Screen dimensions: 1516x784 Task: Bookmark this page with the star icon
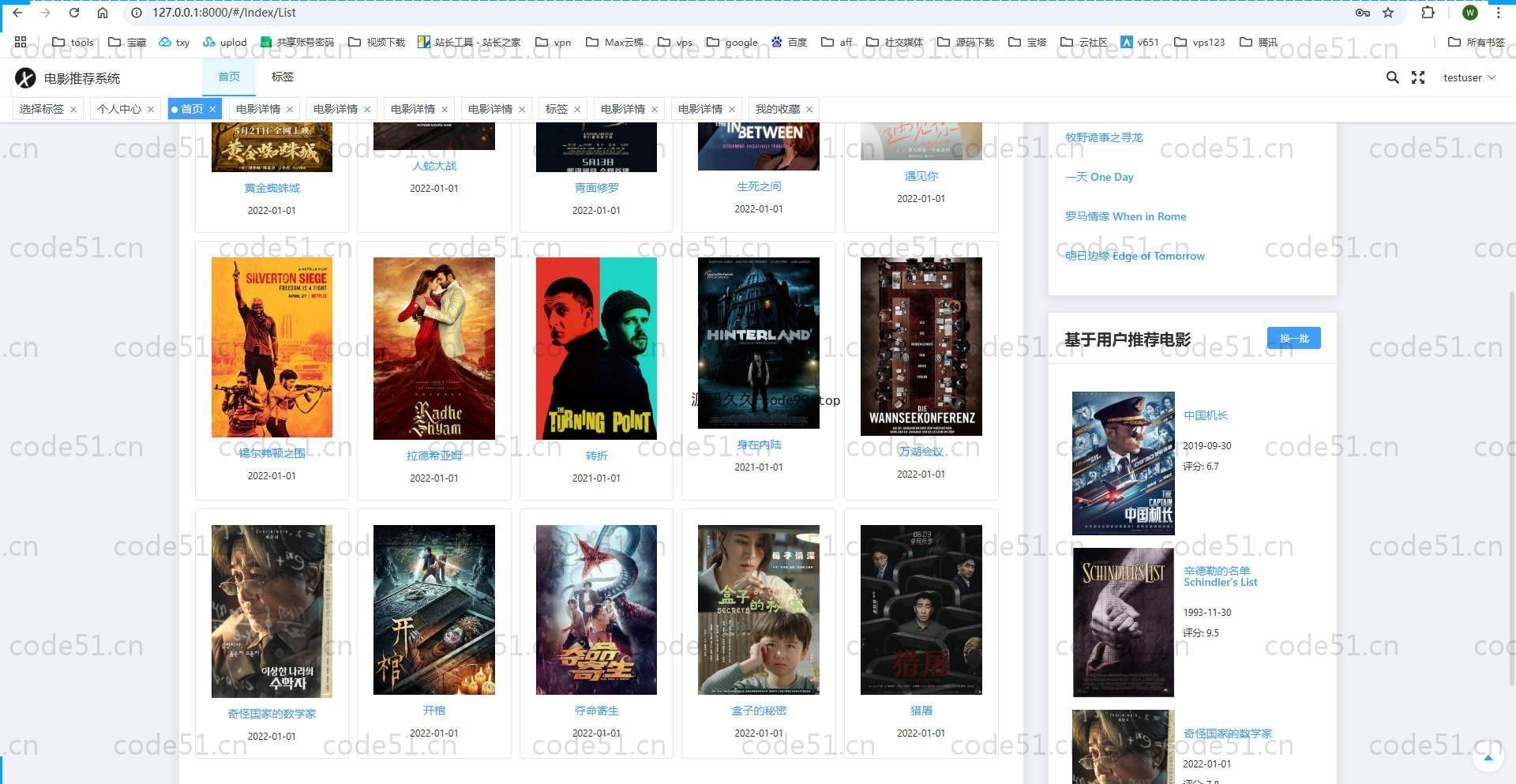(x=1388, y=13)
